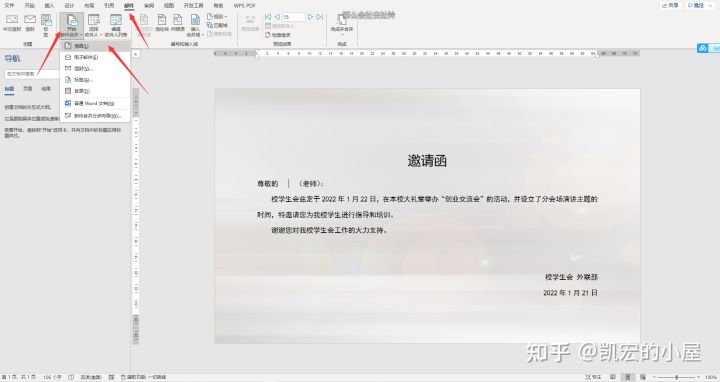Click the language indicator in status bar

tap(91, 377)
